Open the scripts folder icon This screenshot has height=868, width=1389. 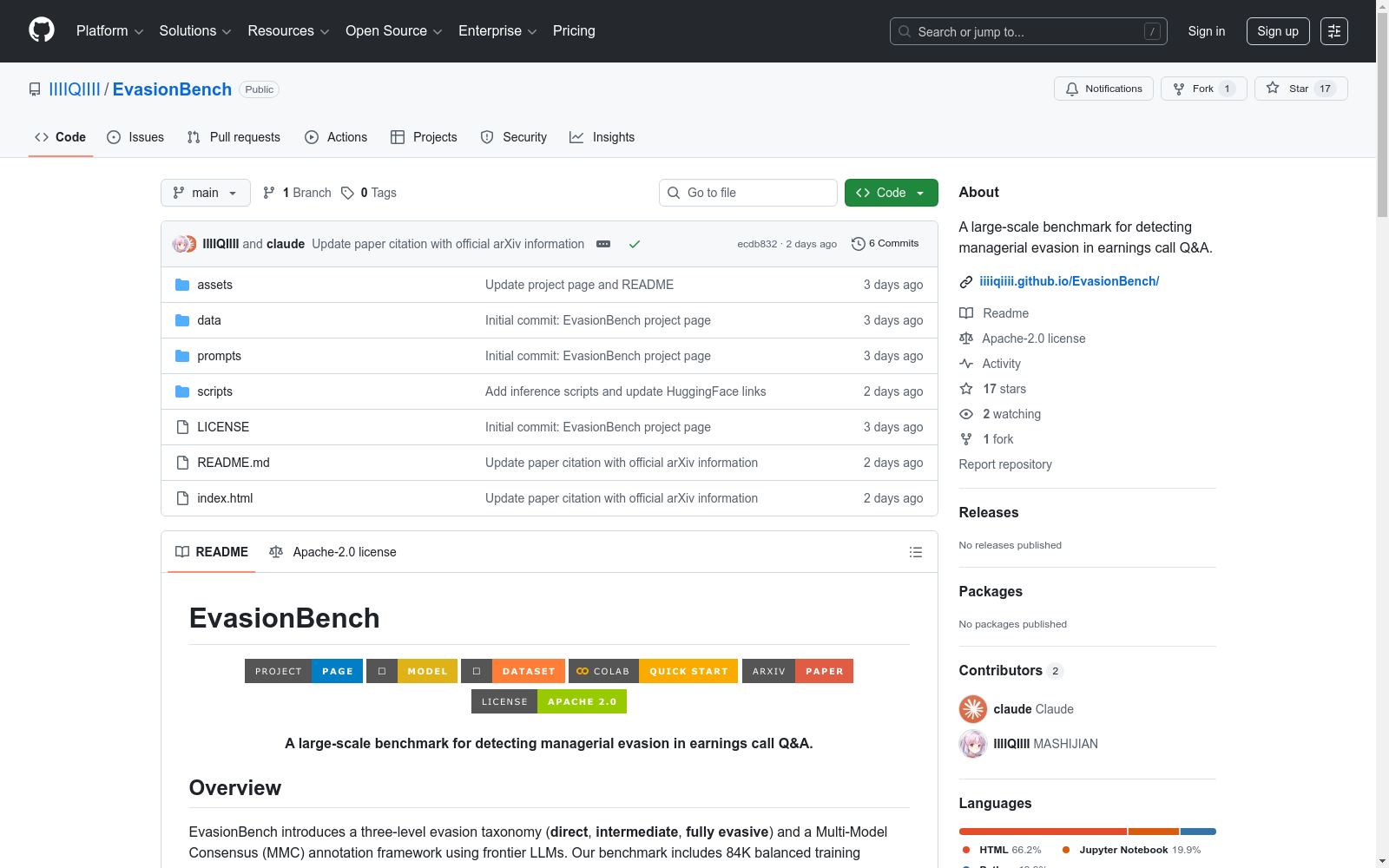(182, 391)
